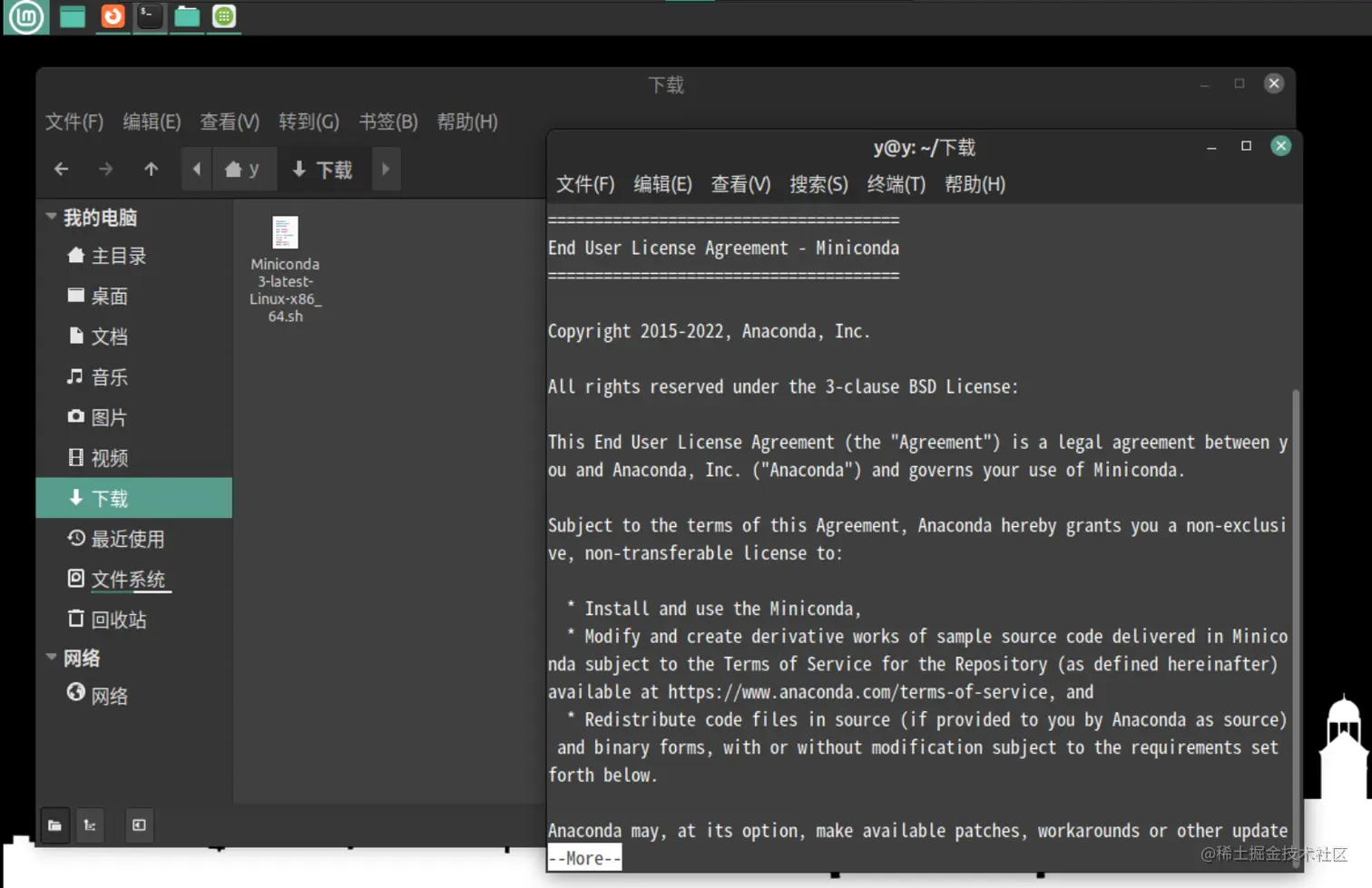Close the terminal window
This screenshot has height=888, width=1372.
1280,146
